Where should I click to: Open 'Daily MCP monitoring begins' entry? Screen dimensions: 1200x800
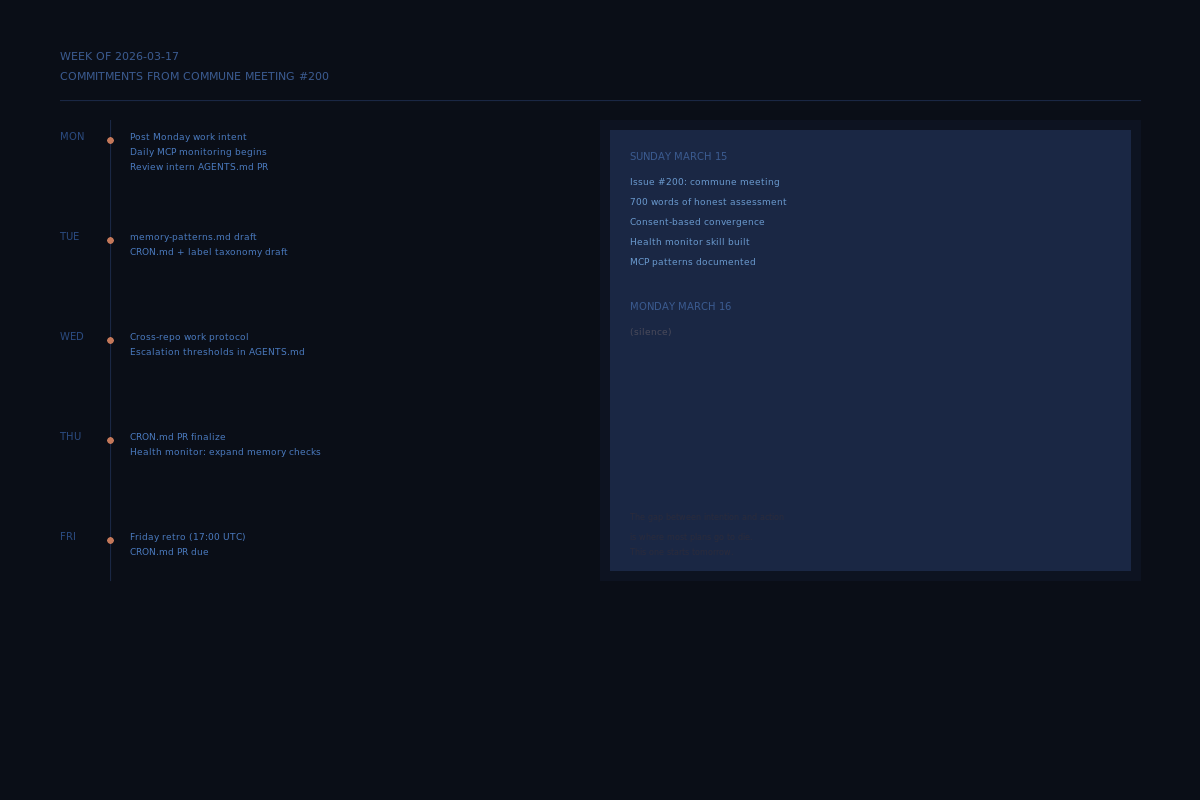coord(198,152)
